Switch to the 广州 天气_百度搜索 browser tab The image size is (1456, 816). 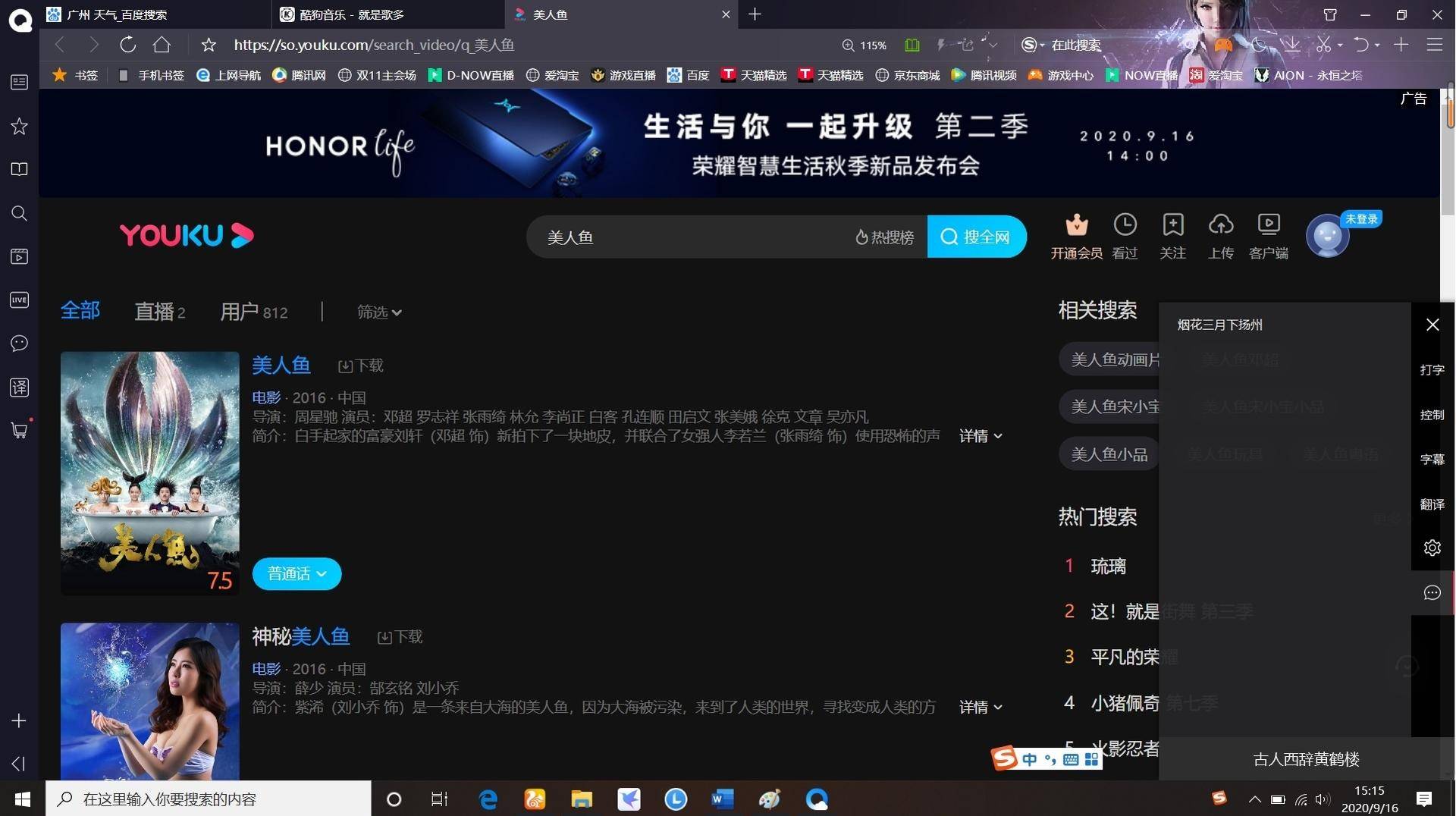click(x=155, y=14)
